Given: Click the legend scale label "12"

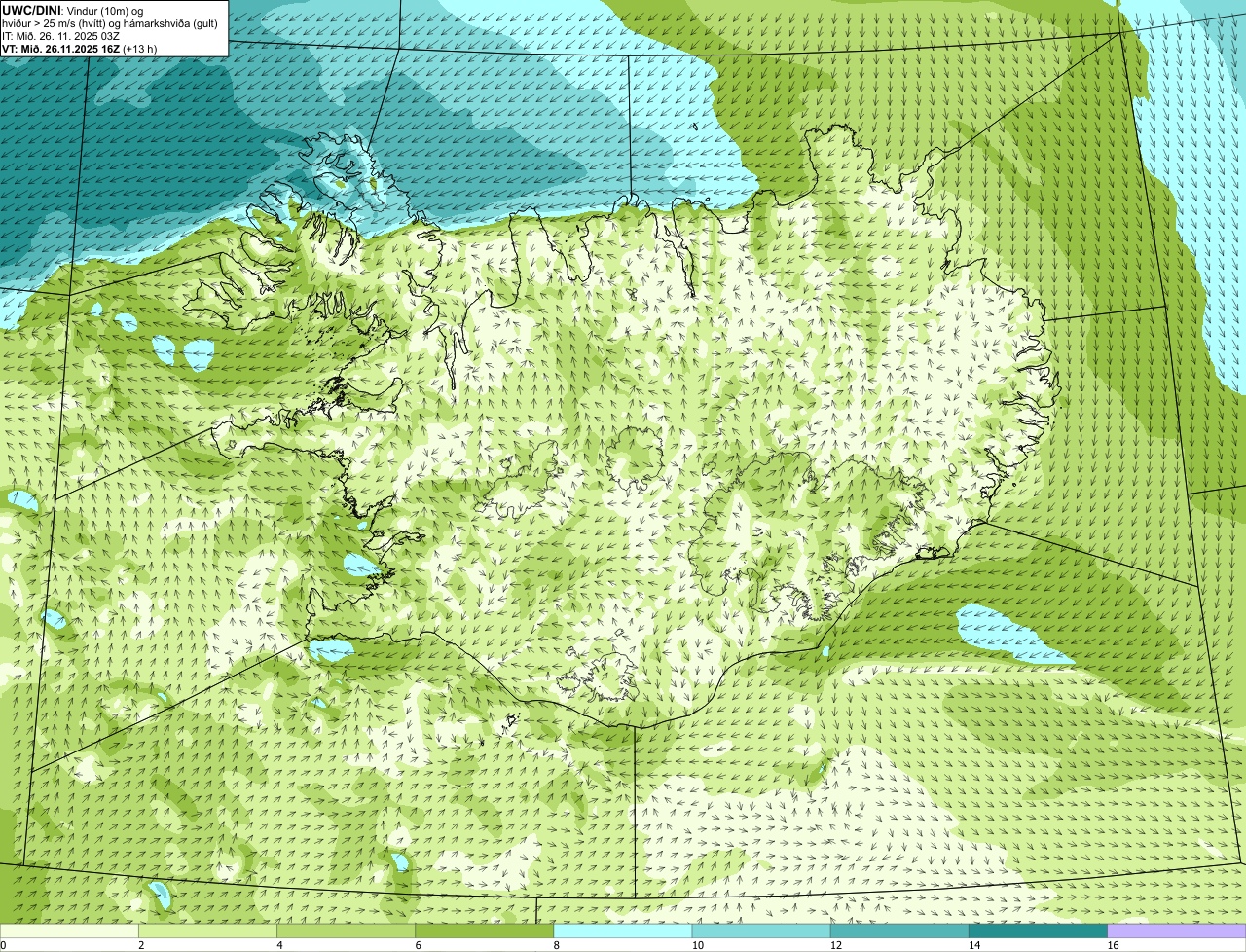Looking at the screenshot, I should [836, 945].
